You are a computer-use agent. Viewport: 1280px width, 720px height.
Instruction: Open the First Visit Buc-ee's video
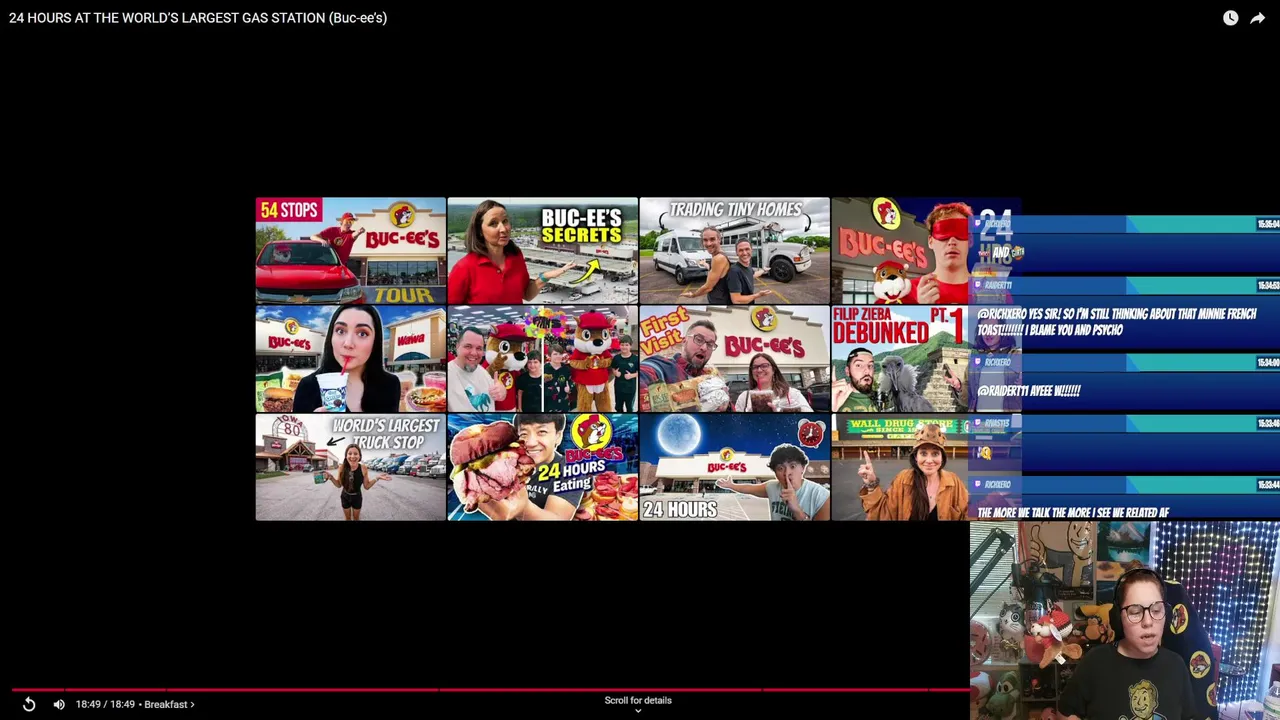[x=734, y=359]
